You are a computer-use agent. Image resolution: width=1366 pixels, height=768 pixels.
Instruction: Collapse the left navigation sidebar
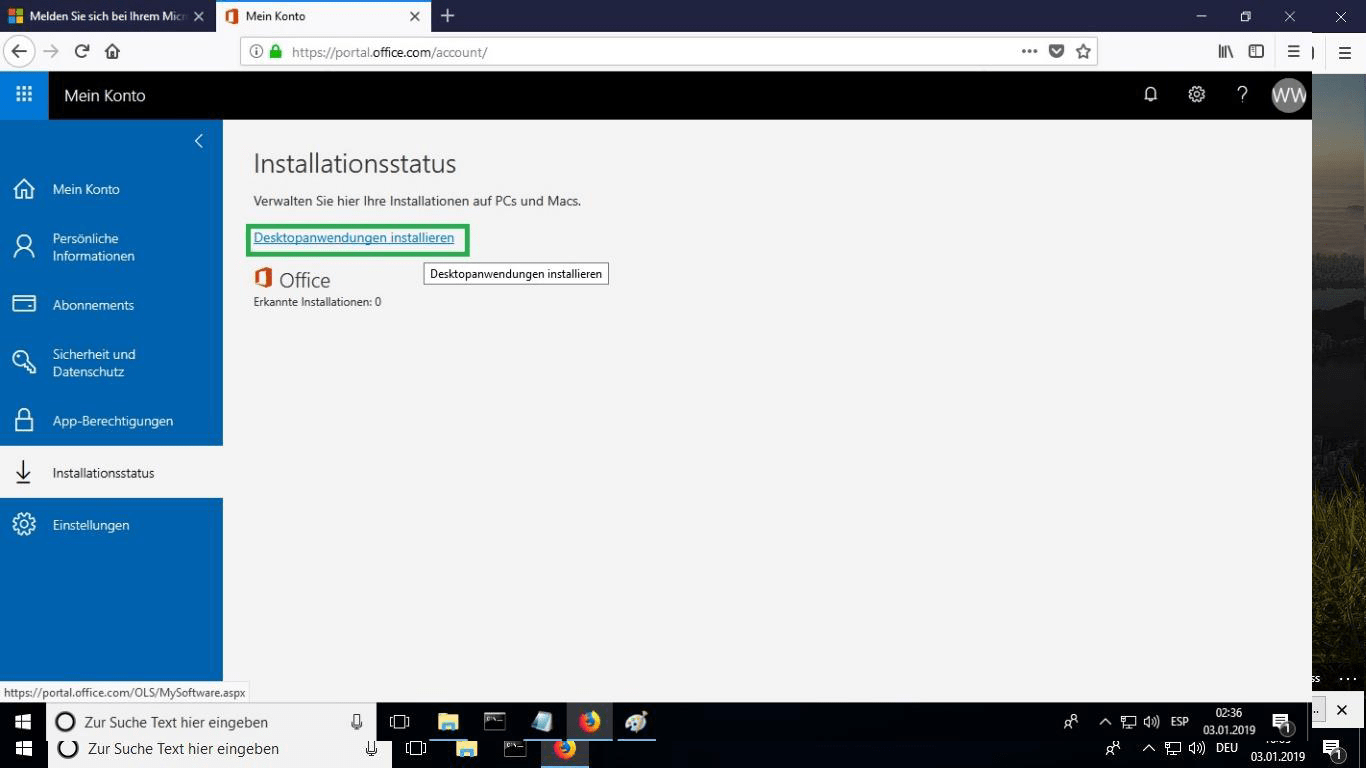point(198,141)
